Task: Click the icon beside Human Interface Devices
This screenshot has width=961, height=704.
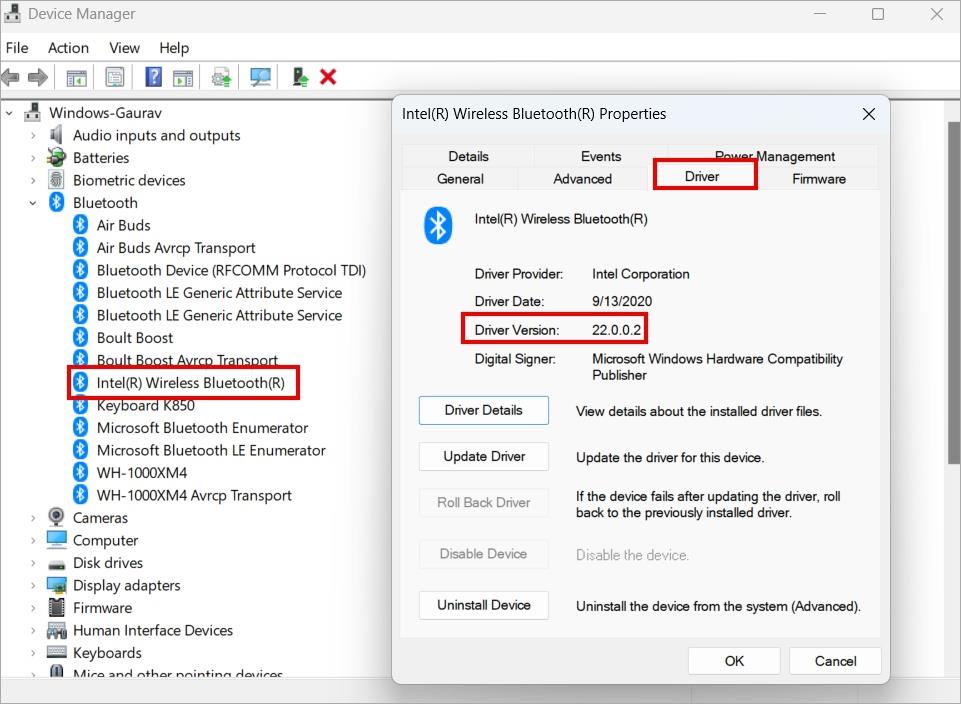Action: (56, 630)
